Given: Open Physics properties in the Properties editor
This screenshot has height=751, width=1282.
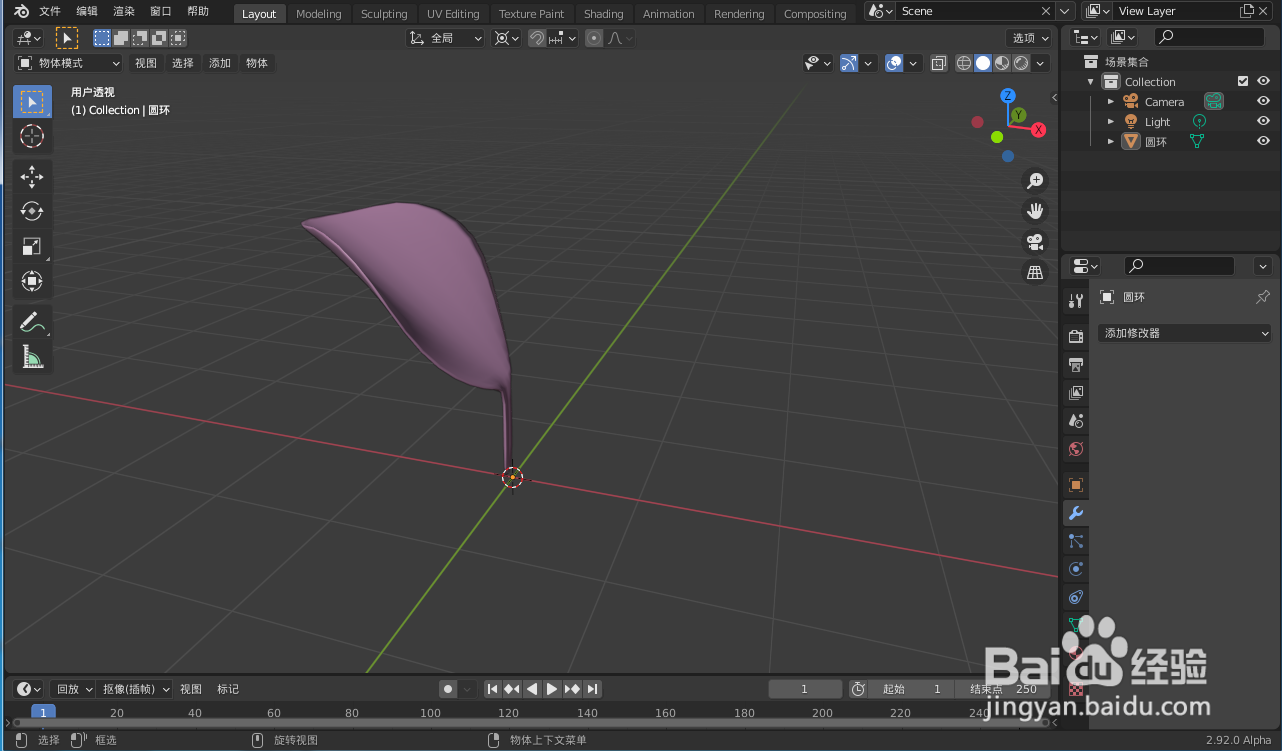Looking at the screenshot, I should pyautogui.click(x=1075, y=568).
